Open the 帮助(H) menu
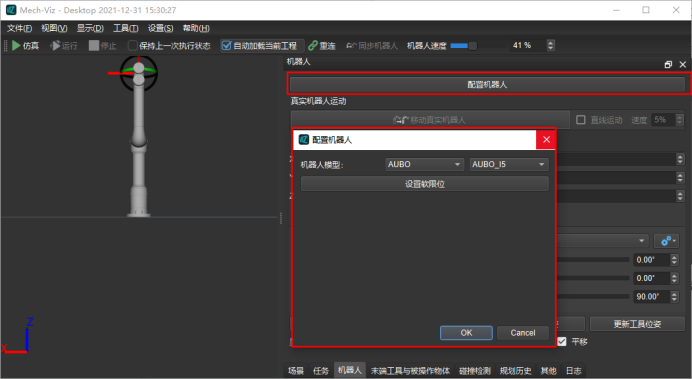 [x=196, y=28]
